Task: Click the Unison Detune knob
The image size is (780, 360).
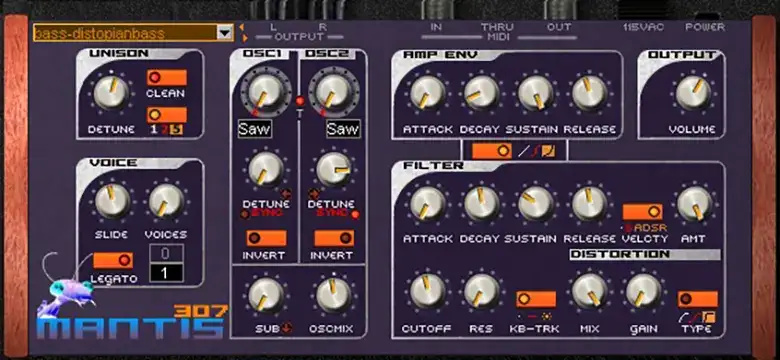Action: 111,92
